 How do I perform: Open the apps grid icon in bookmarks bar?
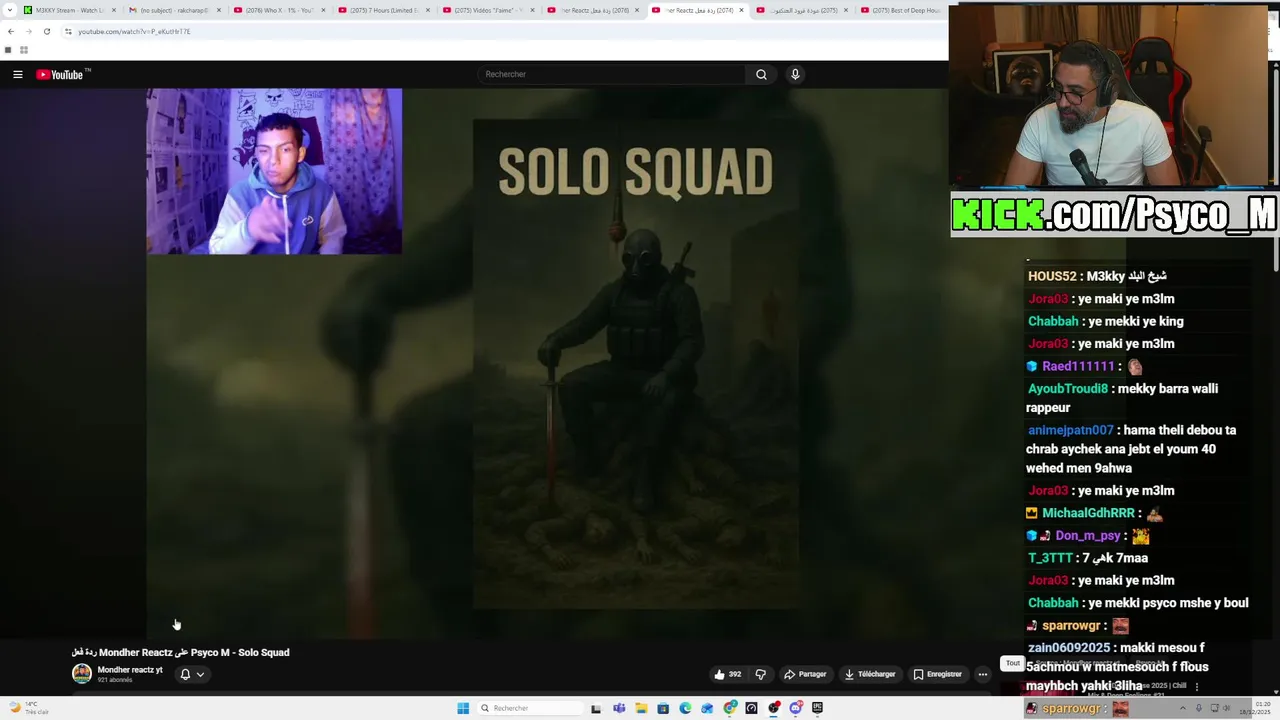pos(23,50)
